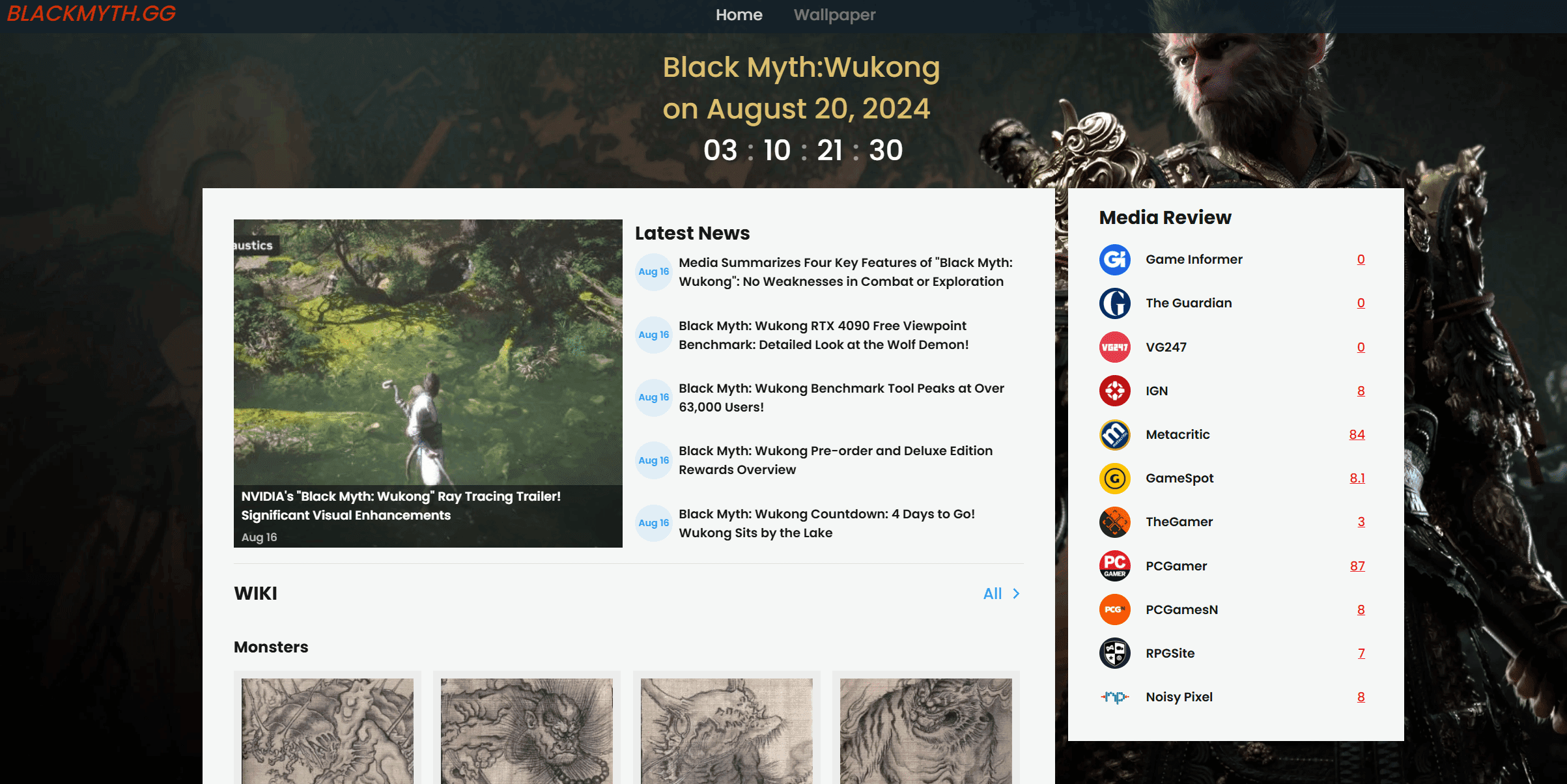Click GameSpot score 8.1

coord(1357,479)
